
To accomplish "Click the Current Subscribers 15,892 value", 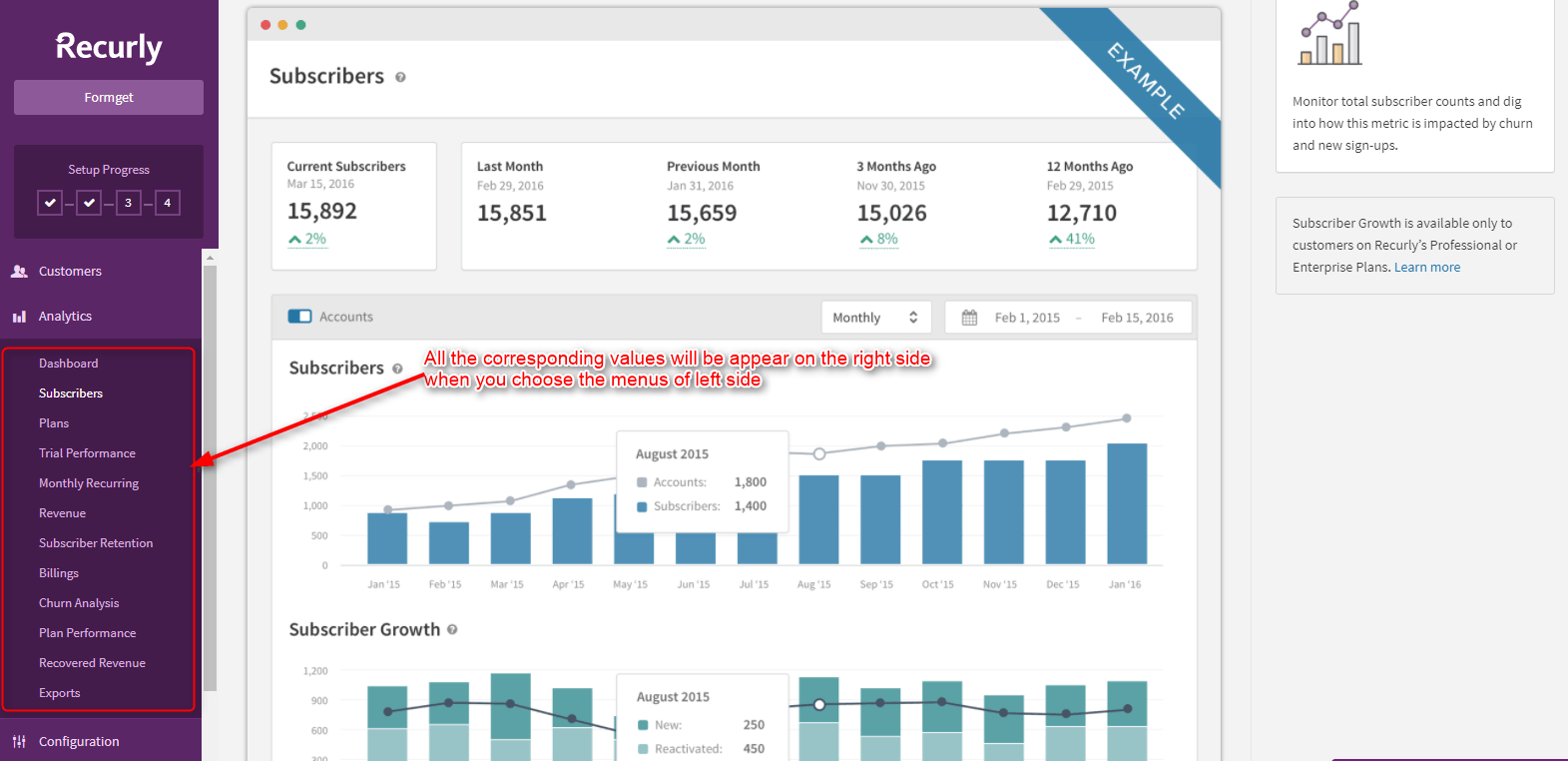I will click(x=321, y=212).
